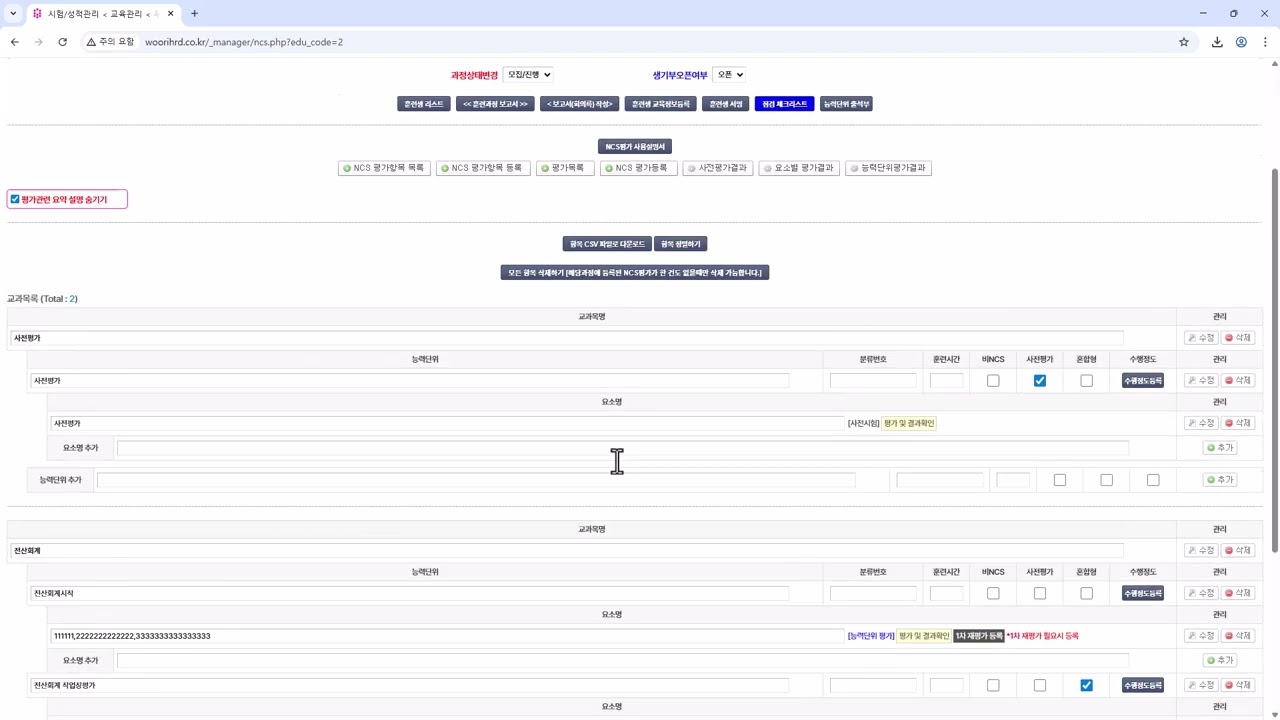The height and width of the screenshot is (720, 1280).
Task: Click 삭제 icon button in 사전평가 능력단위 row
Action: click(1238, 381)
